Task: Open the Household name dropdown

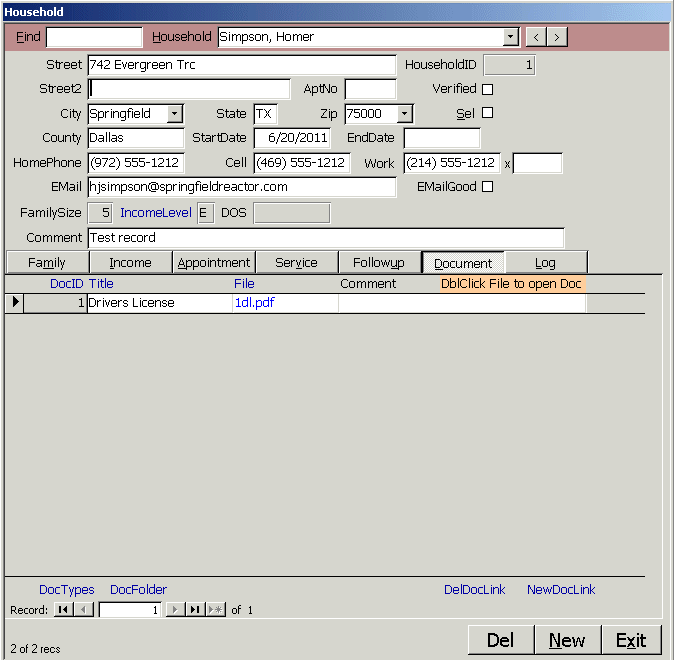Action: (x=511, y=37)
